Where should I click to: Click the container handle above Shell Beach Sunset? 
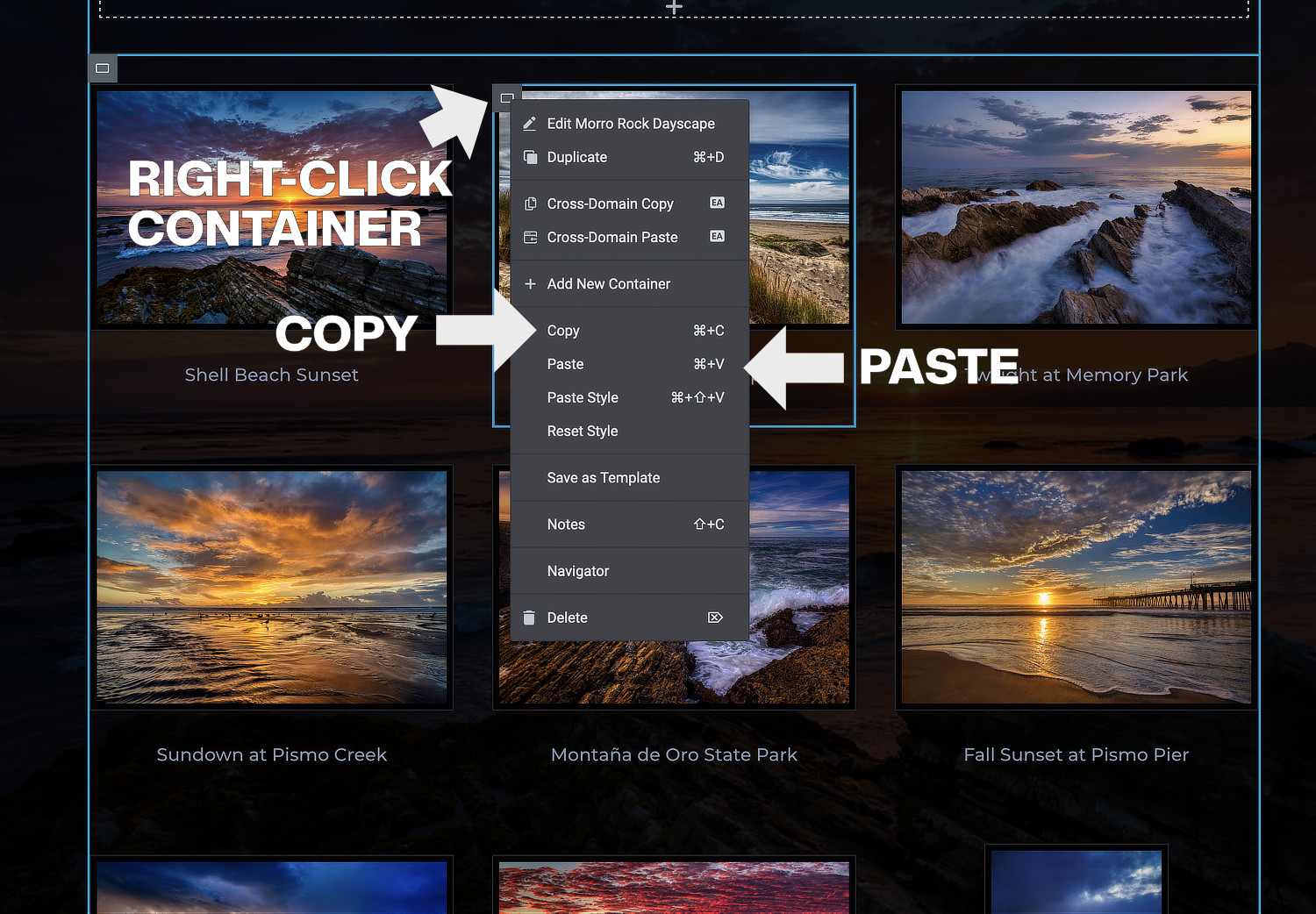pyautogui.click(x=102, y=68)
